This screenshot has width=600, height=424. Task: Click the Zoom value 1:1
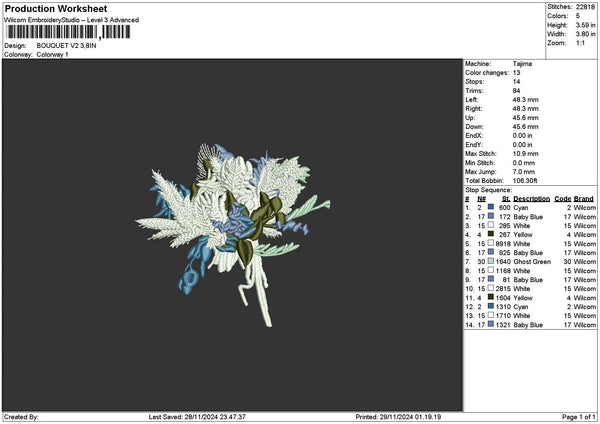click(580, 43)
